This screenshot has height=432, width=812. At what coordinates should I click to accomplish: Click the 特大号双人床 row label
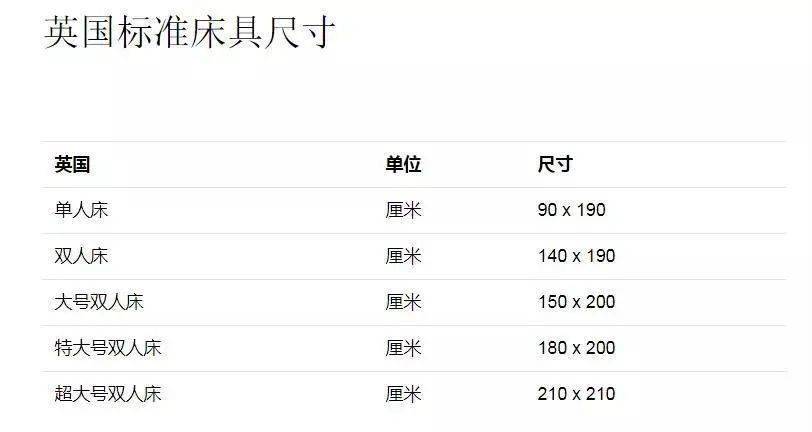click(108, 348)
